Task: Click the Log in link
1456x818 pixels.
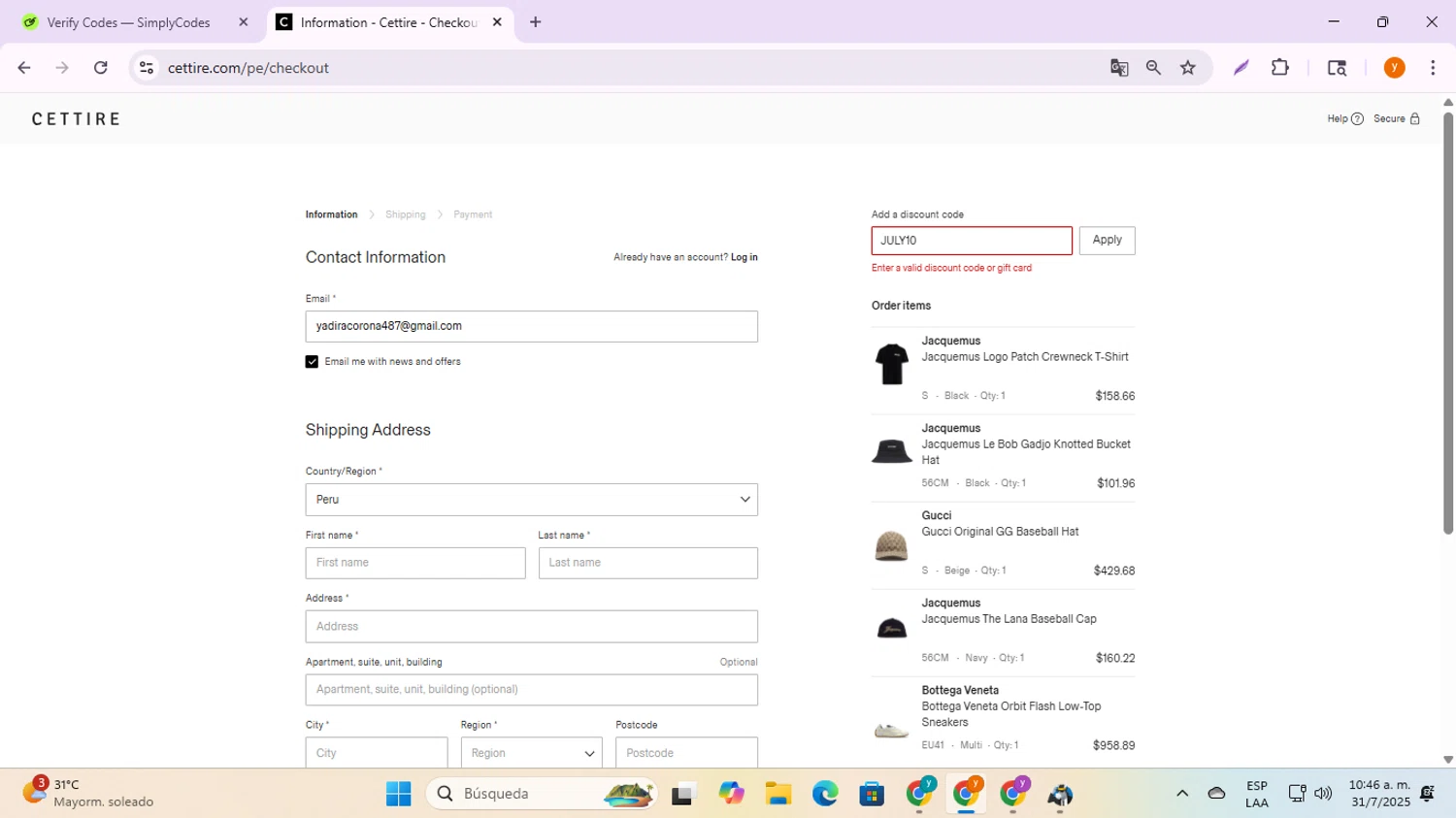Action: (745, 257)
